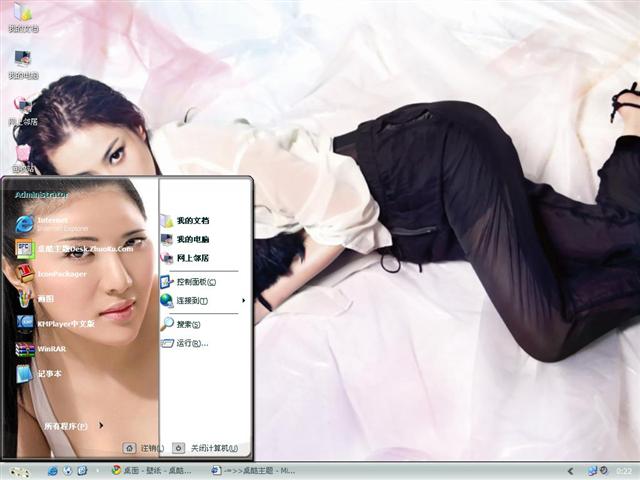This screenshot has height=480, width=640.
Task: Click the second quick launch icon
Action: (x=68, y=471)
